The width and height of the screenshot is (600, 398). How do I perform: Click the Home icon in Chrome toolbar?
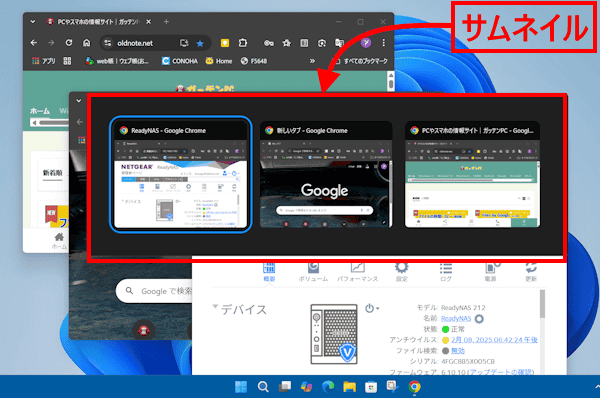coord(86,43)
